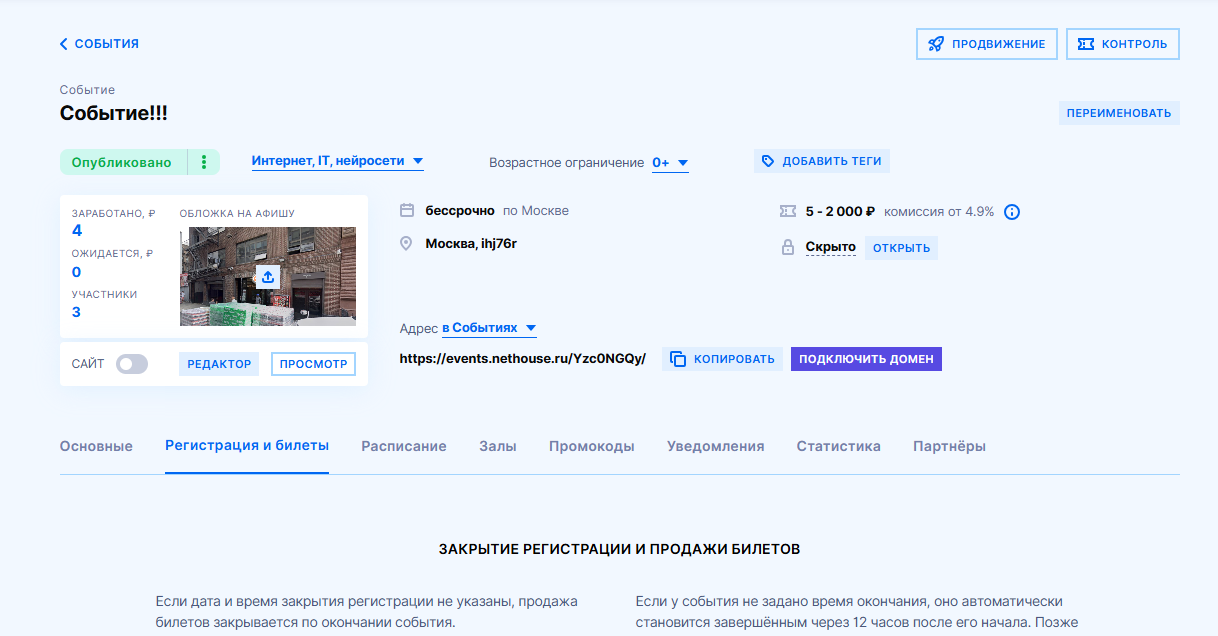Click the location pin icon by Москва

pos(406,244)
